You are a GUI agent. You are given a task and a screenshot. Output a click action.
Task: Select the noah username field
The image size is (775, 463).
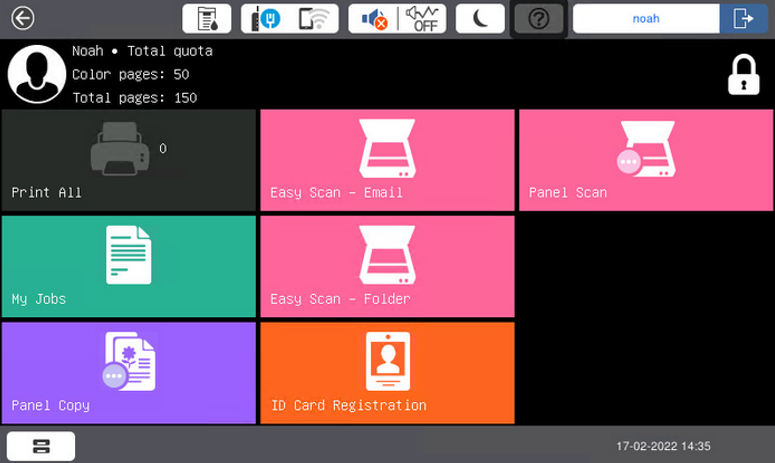646,19
